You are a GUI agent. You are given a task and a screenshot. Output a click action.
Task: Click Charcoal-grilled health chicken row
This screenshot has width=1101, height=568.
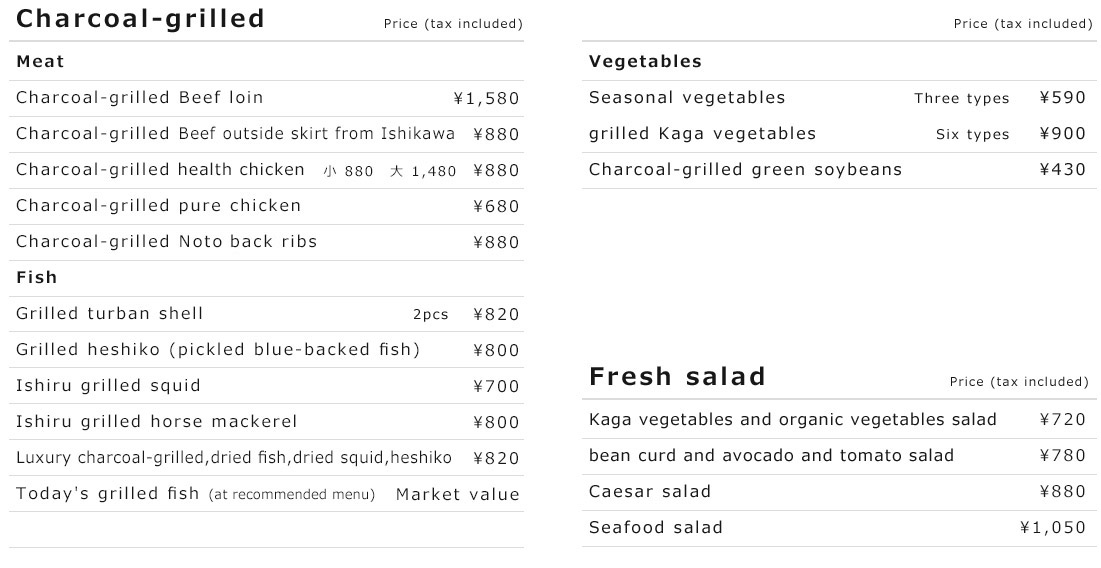click(x=160, y=170)
